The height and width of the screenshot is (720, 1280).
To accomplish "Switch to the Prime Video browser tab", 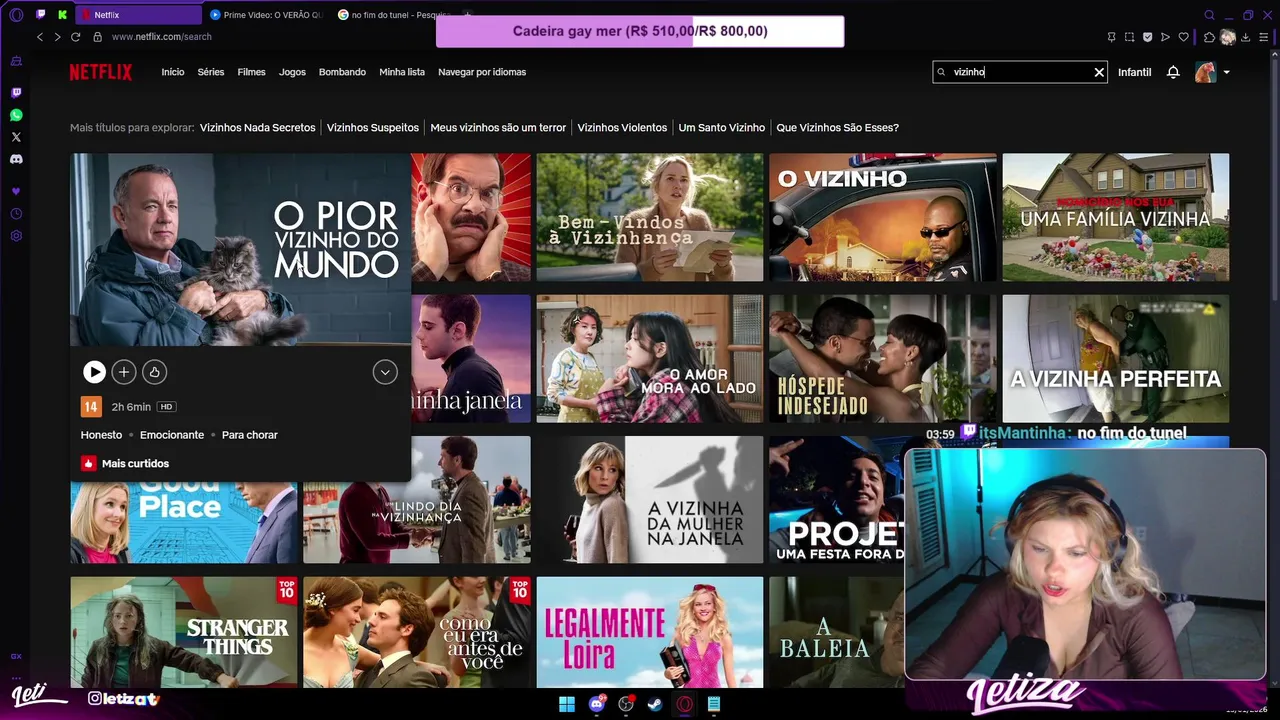I will click(265, 15).
